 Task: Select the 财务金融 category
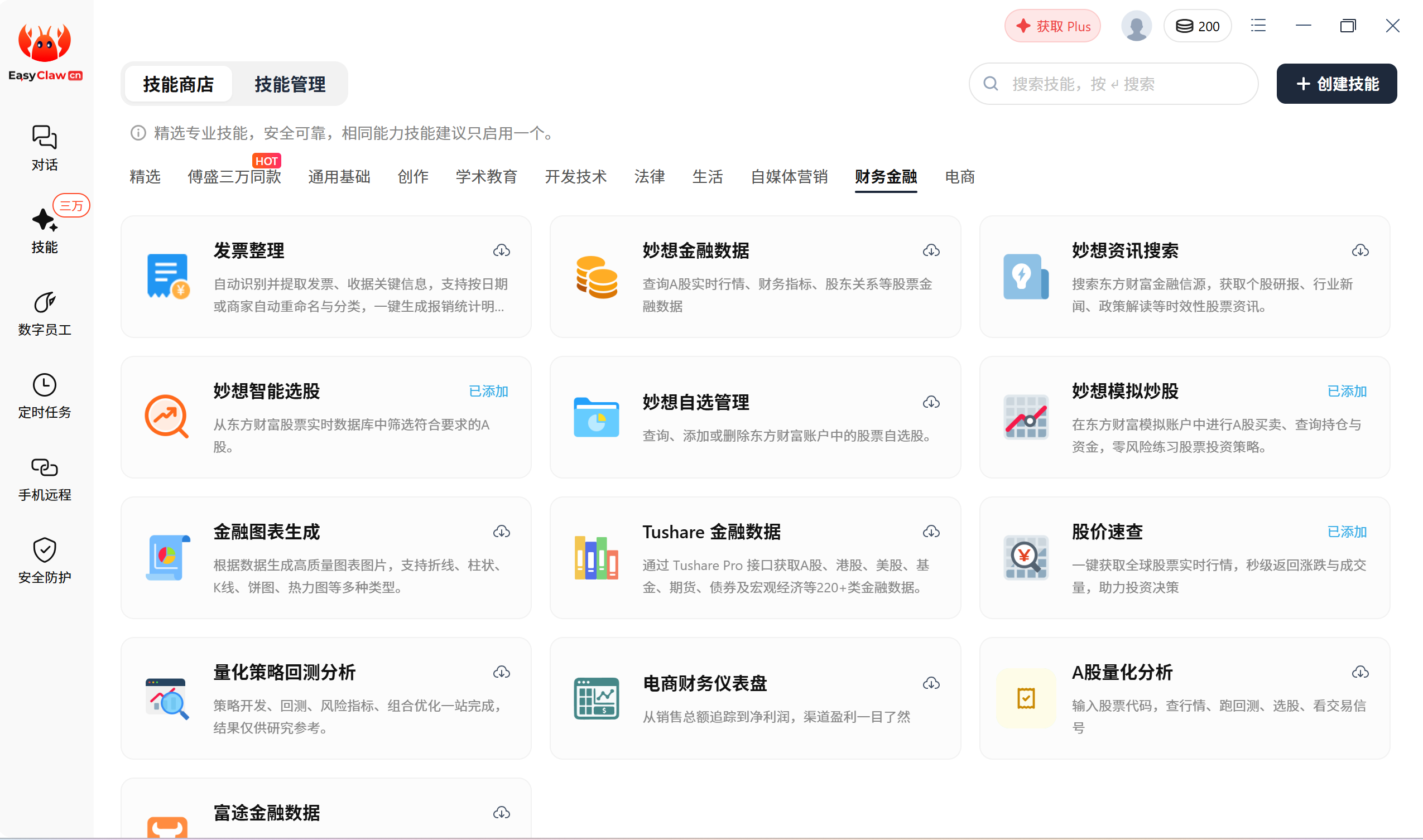pos(886,177)
